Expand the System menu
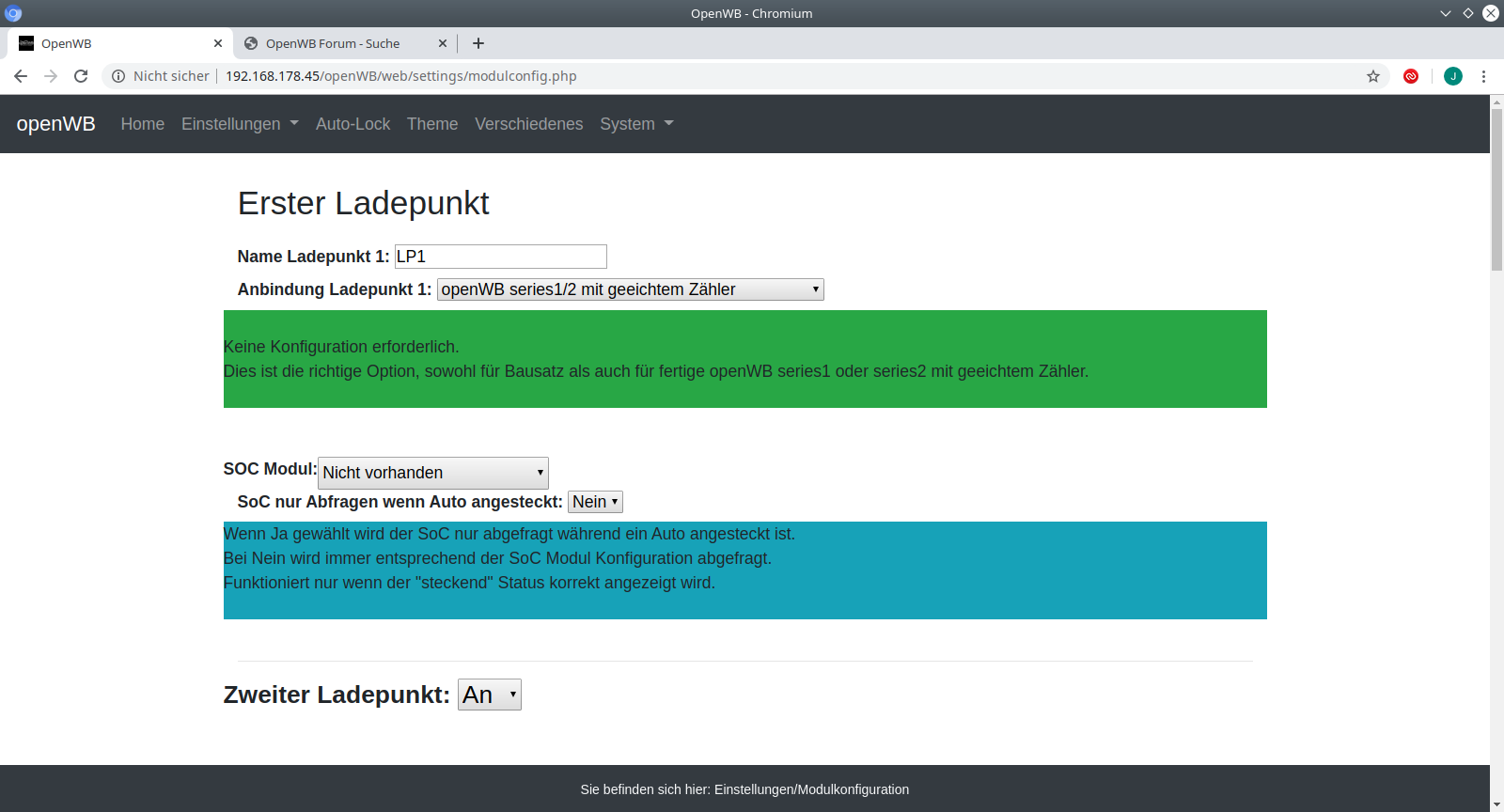This screenshot has width=1504, height=812. (x=636, y=124)
